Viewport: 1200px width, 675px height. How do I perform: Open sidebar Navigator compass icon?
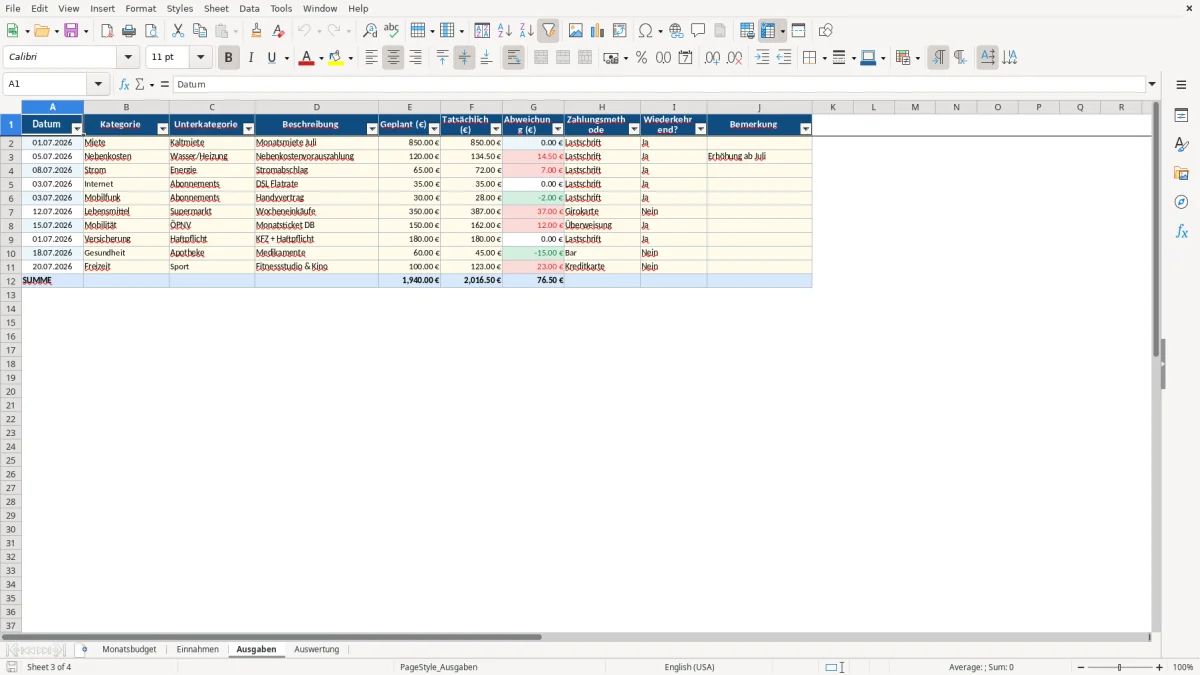(x=1181, y=202)
